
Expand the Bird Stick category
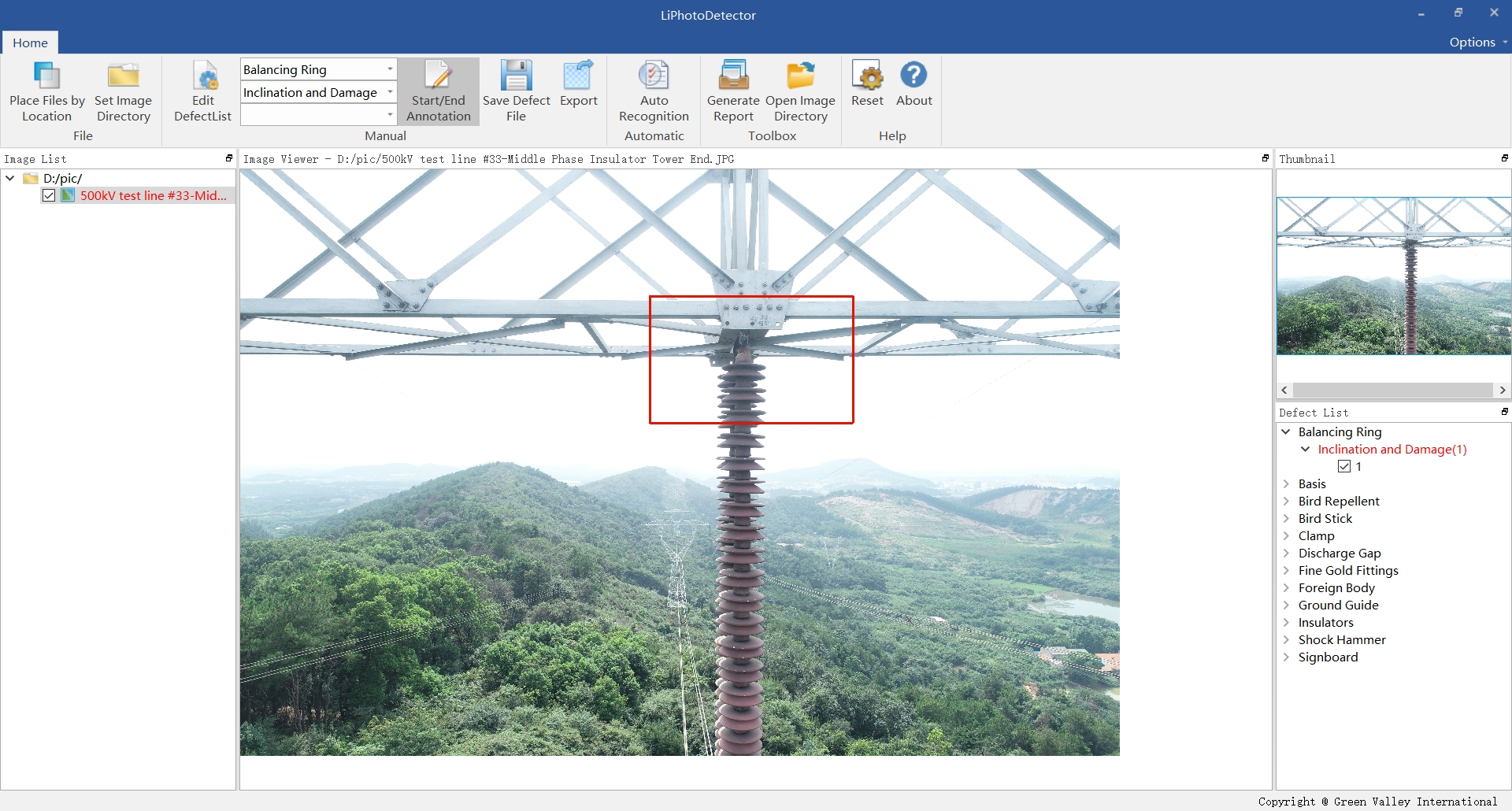(1286, 518)
